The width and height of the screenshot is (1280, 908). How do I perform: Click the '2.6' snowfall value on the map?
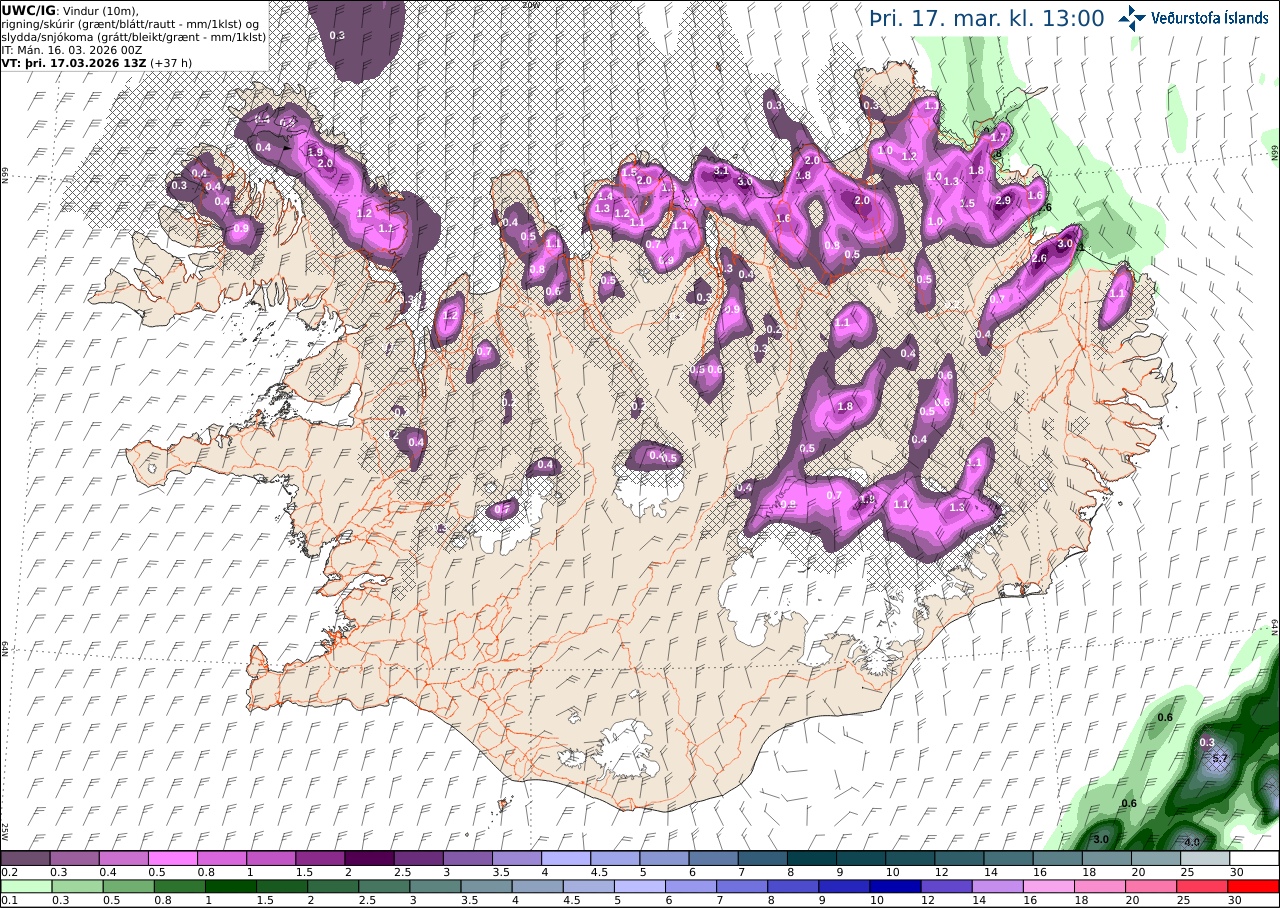1039,259
